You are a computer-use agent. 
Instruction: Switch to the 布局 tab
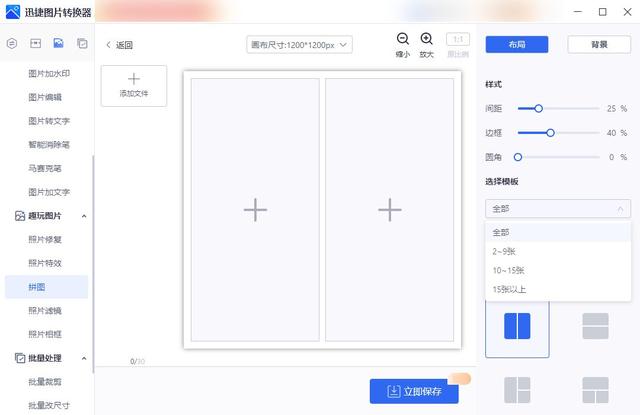pos(517,44)
